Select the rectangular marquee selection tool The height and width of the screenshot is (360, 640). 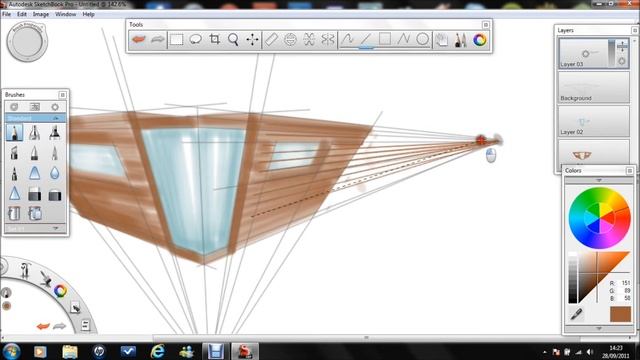(176, 40)
